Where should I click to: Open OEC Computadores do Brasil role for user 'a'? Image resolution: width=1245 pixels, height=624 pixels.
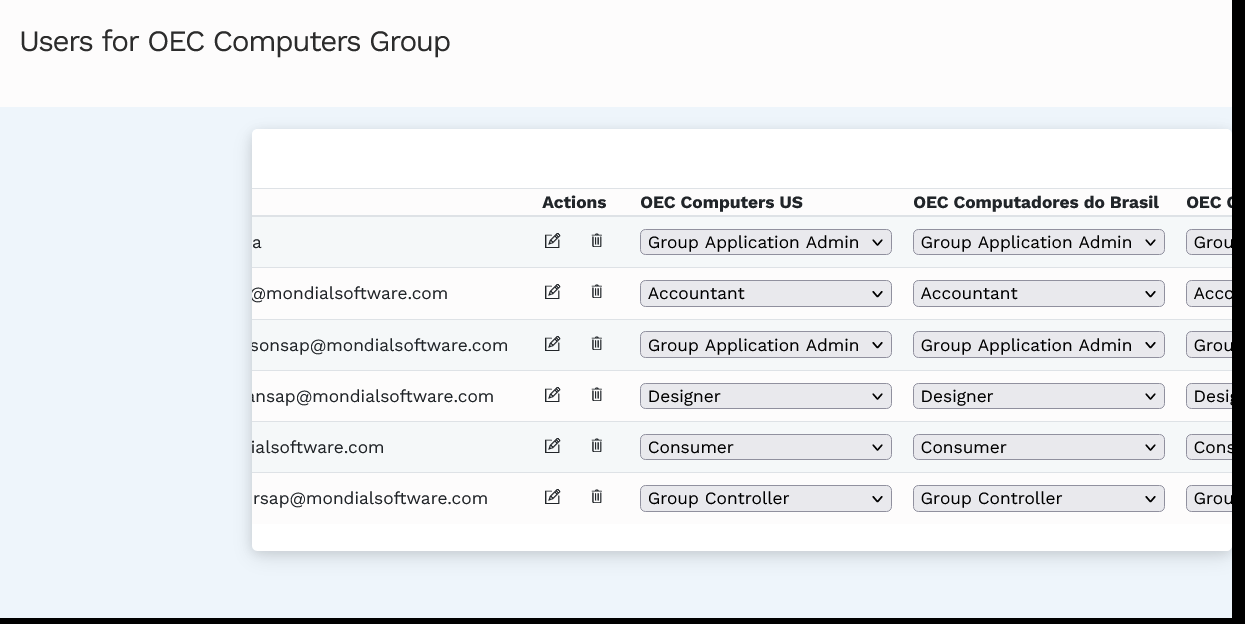(x=1039, y=242)
